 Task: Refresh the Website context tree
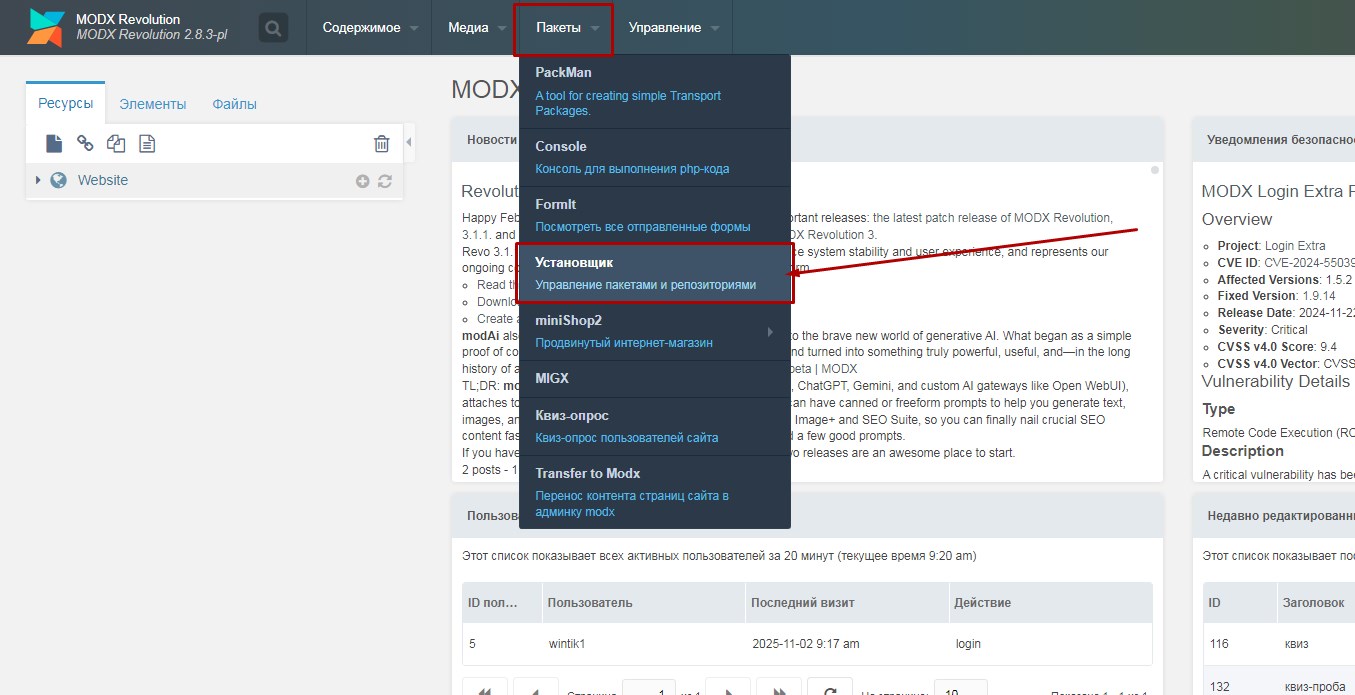tap(385, 181)
